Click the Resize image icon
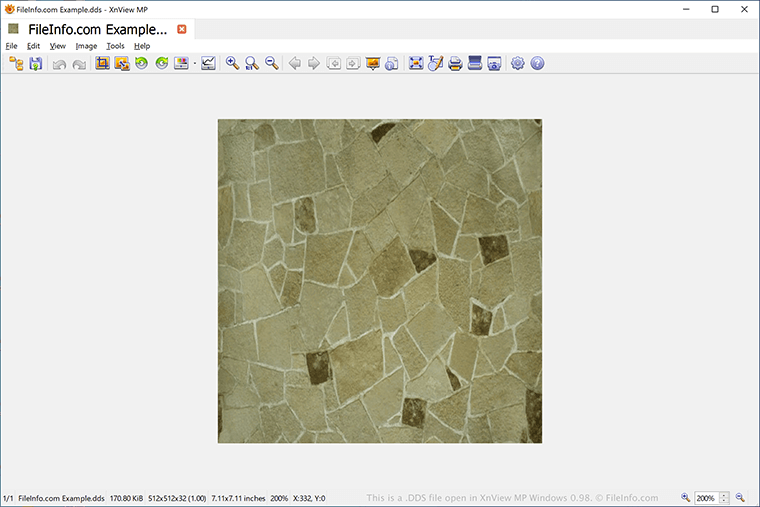 tap(122, 63)
